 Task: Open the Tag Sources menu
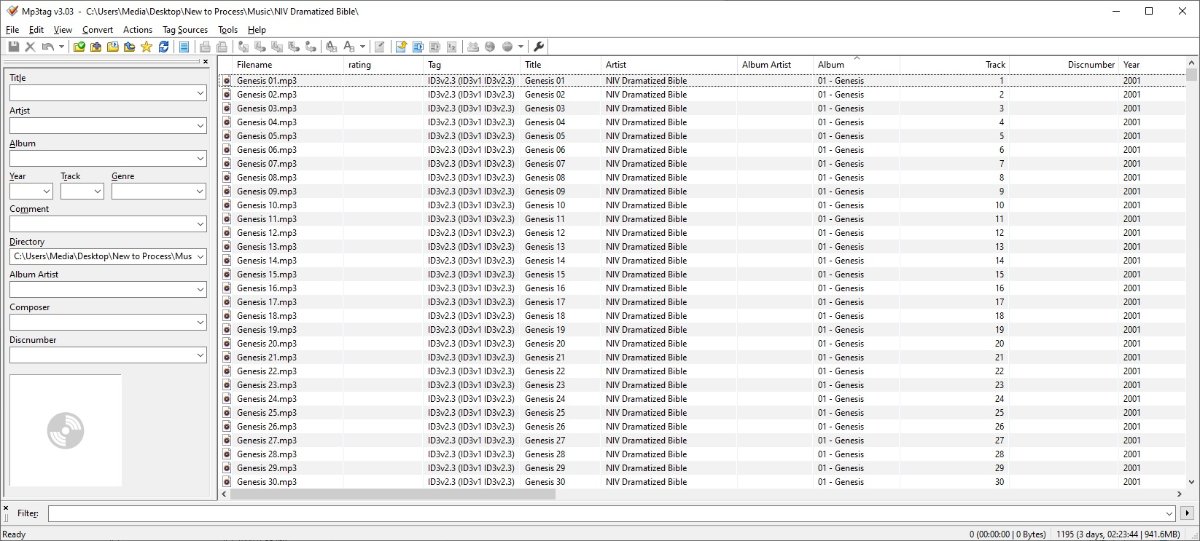(x=185, y=30)
